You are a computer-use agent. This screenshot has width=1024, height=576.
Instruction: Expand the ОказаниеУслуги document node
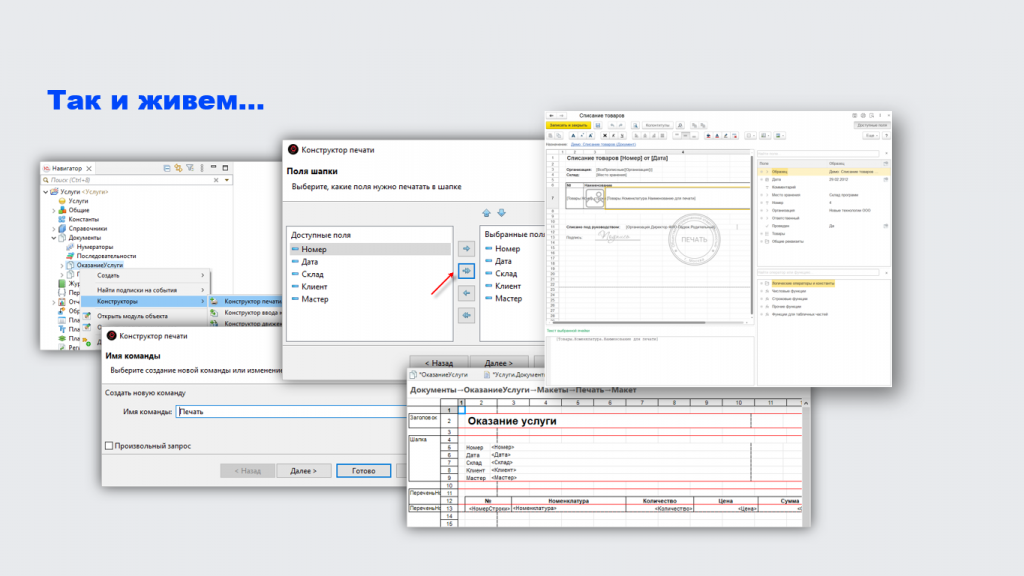(x=62, y=266)
